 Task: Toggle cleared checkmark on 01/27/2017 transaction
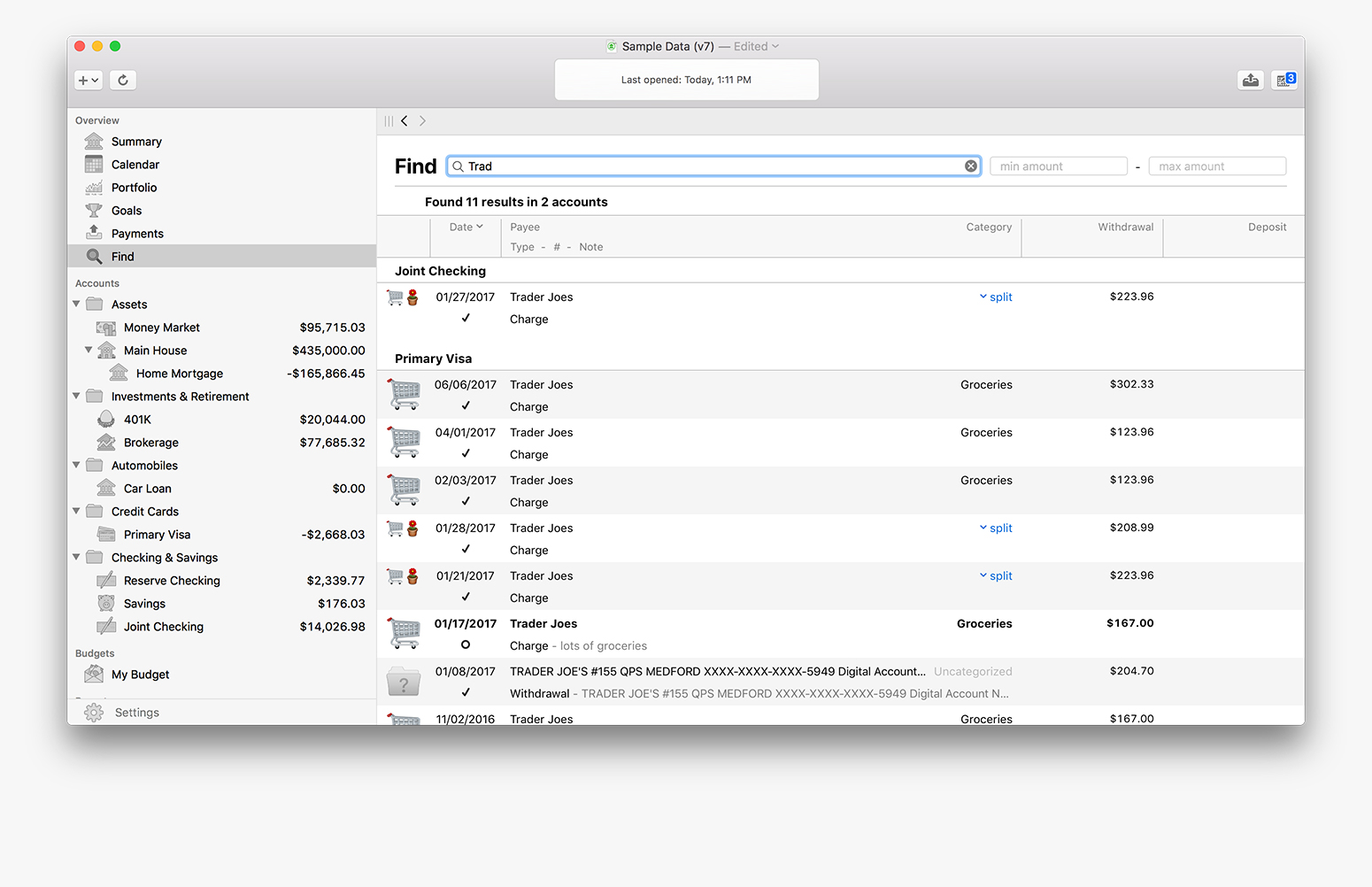(x=466, y=318)
